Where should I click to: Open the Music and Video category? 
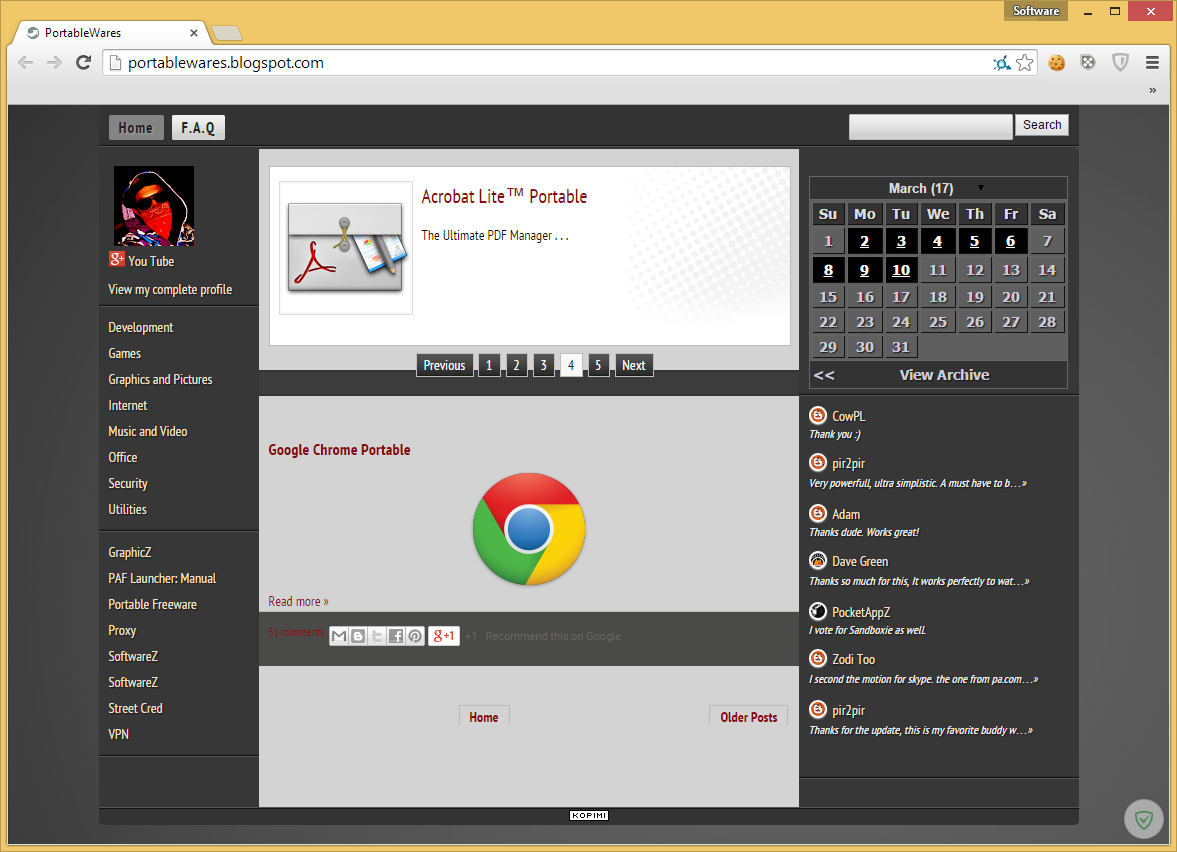tap(148, 431)
